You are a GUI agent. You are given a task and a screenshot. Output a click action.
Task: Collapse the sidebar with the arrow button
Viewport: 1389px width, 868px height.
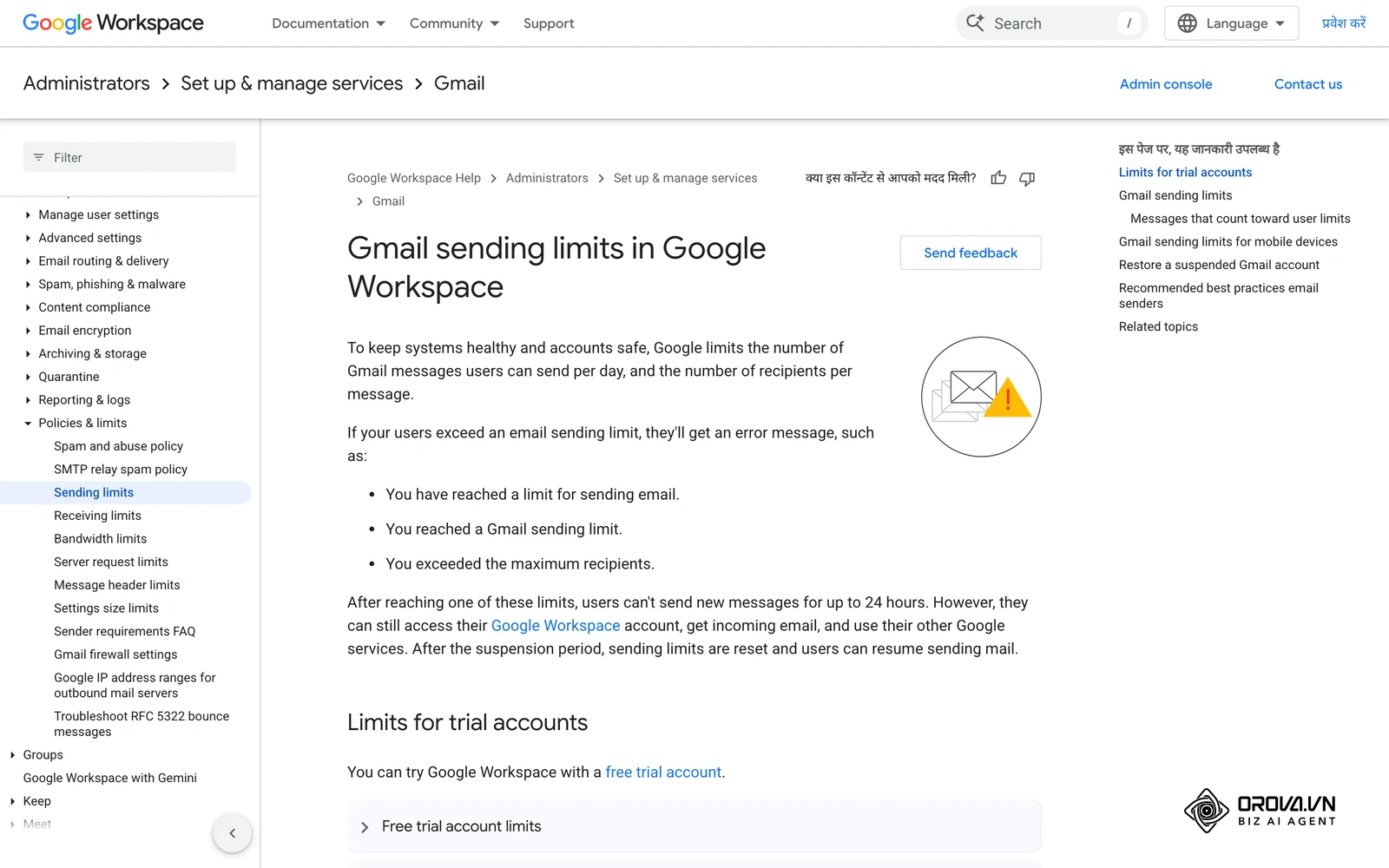click(232, 833)
